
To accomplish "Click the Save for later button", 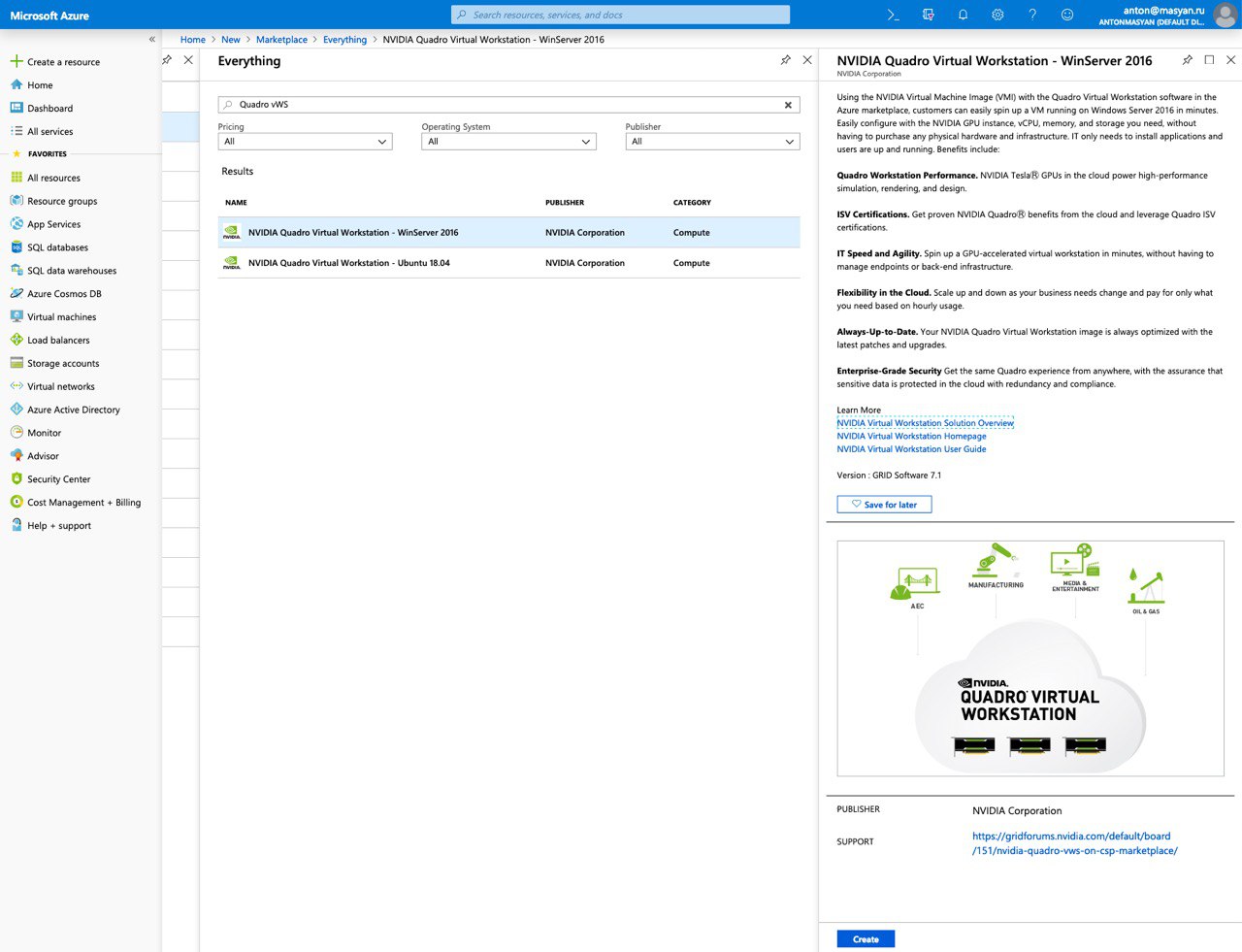I will 884,505.
